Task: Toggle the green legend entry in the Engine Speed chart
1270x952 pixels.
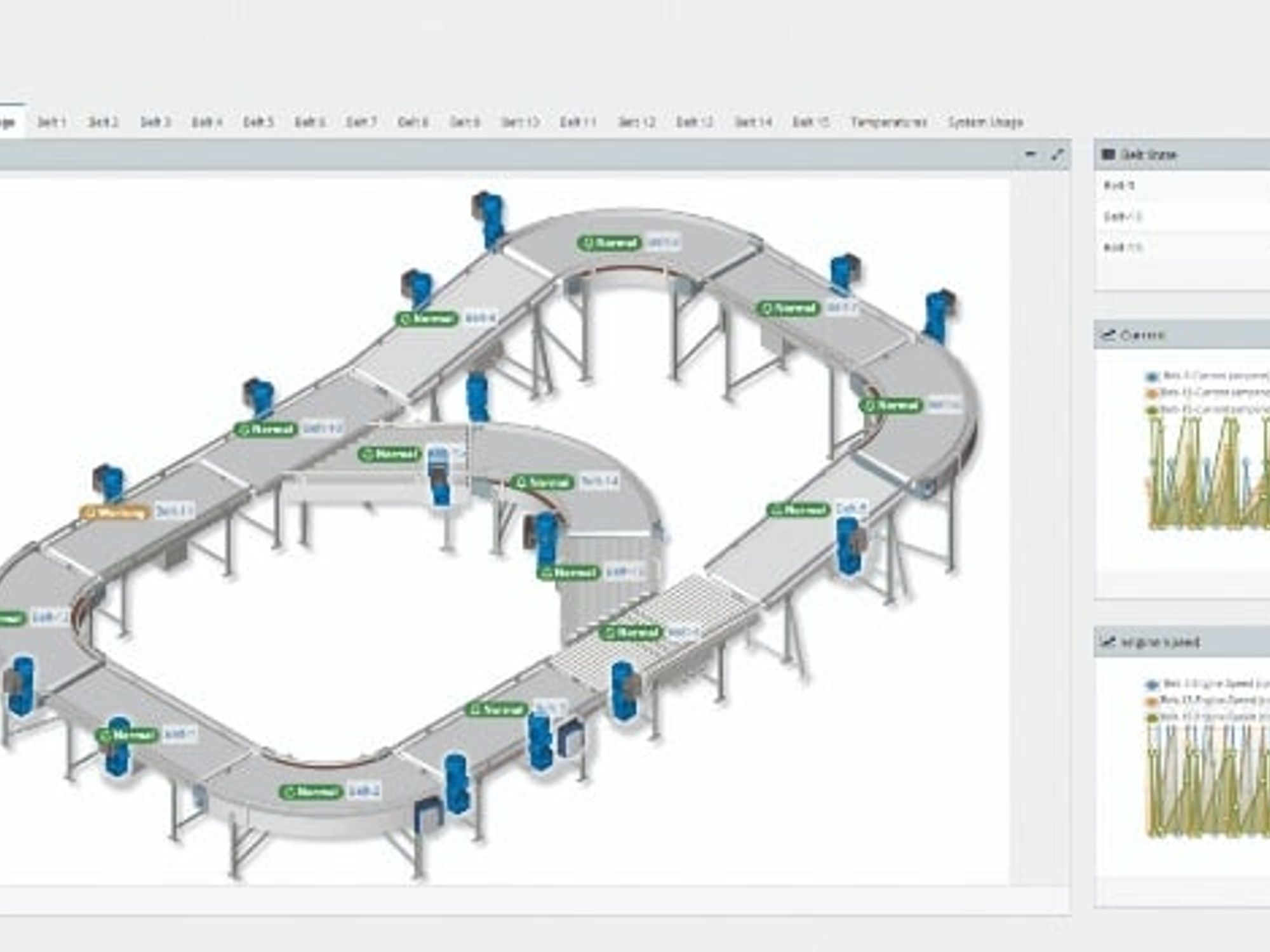Action: click(x=1206, y=717)
